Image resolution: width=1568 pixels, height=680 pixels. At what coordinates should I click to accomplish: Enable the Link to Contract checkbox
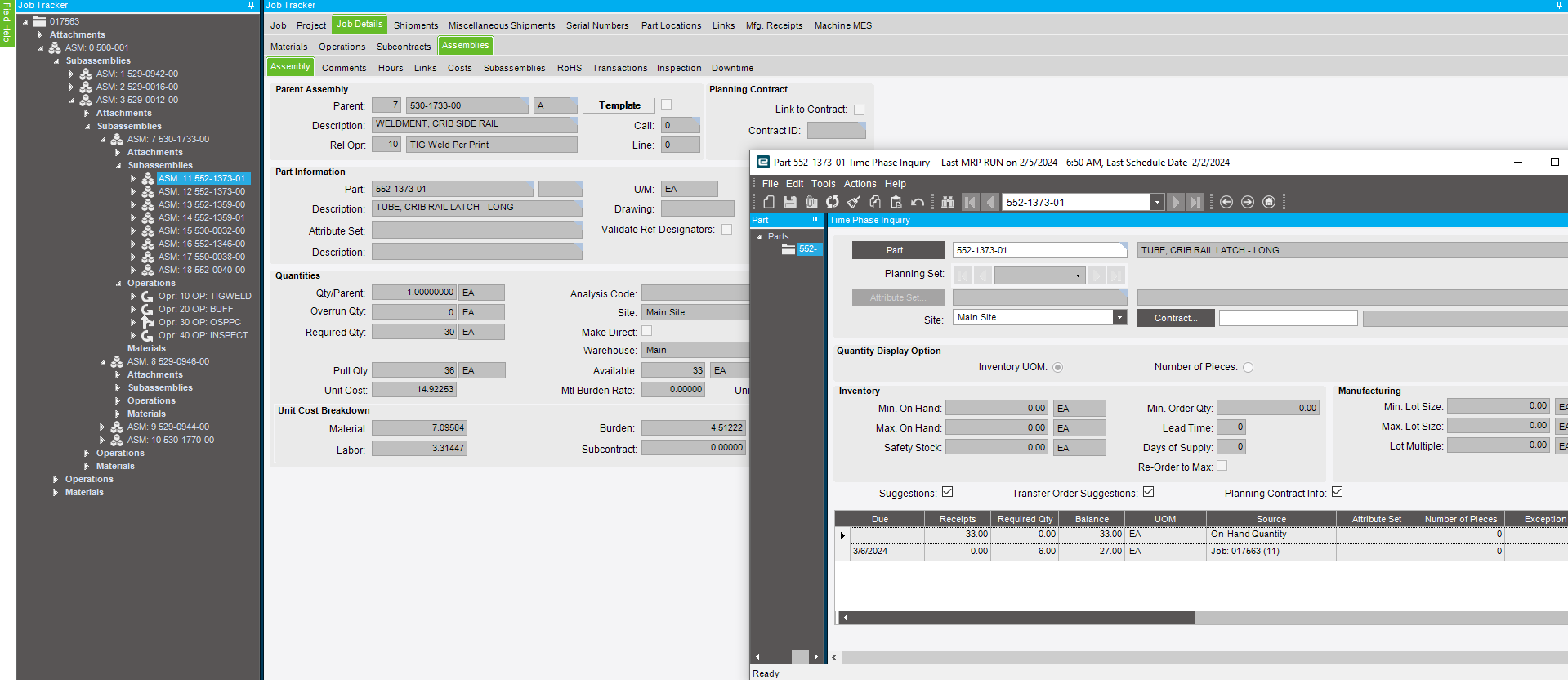click(859, 110)
